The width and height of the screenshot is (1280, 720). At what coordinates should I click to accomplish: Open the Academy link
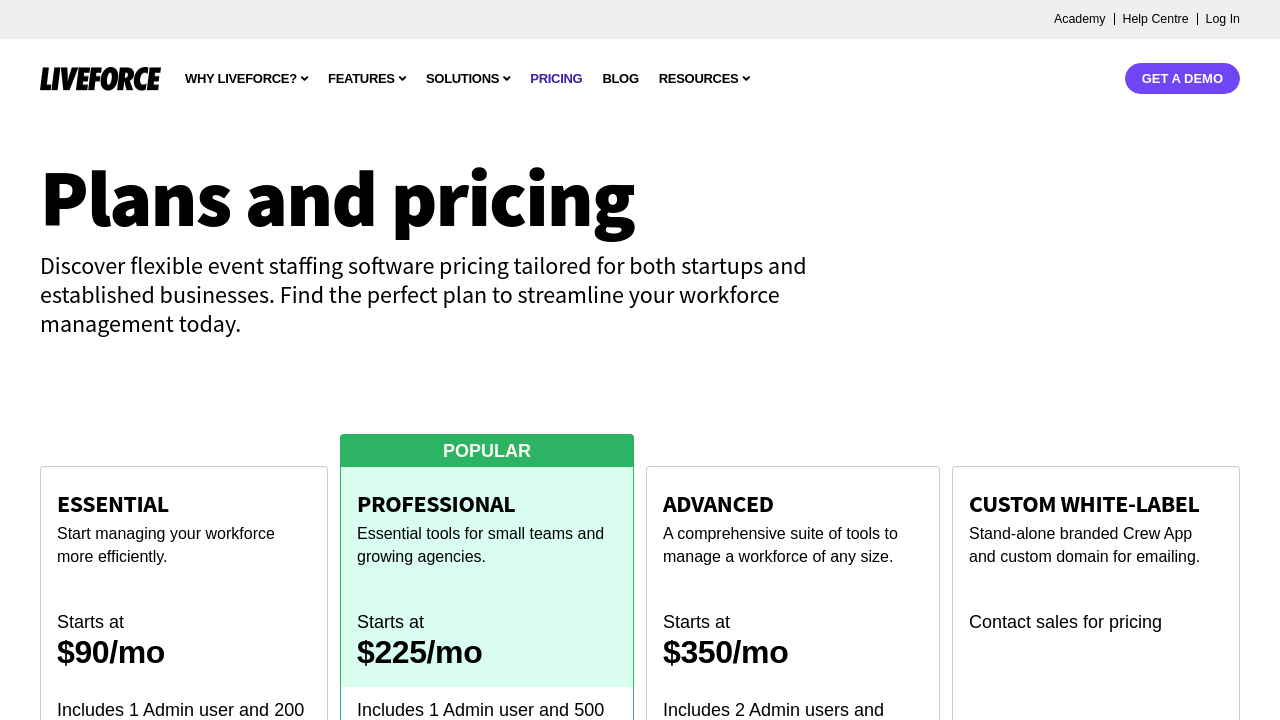click(1079, 19)
